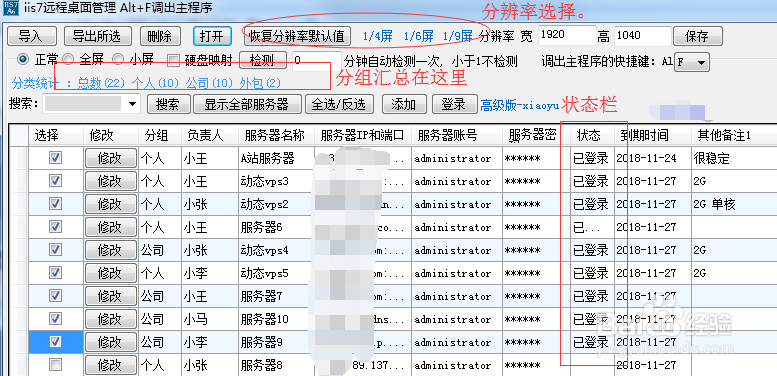Image resolution: width=777 pixels, height=376 pixels.
Task: Click the 高级版-xiaoyu link
Action: click(x=519, y=105)
